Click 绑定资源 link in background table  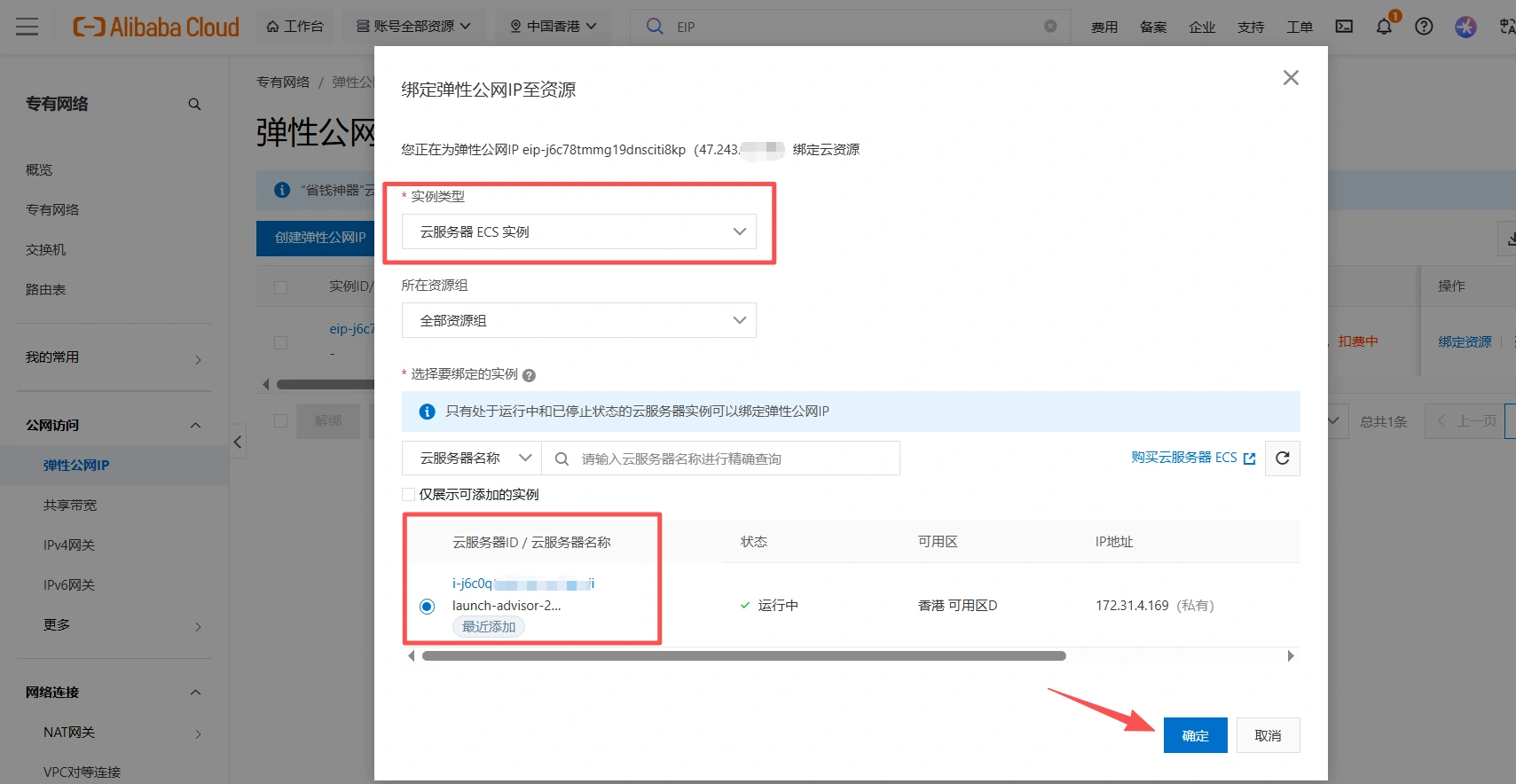(x=1465, y=341)
